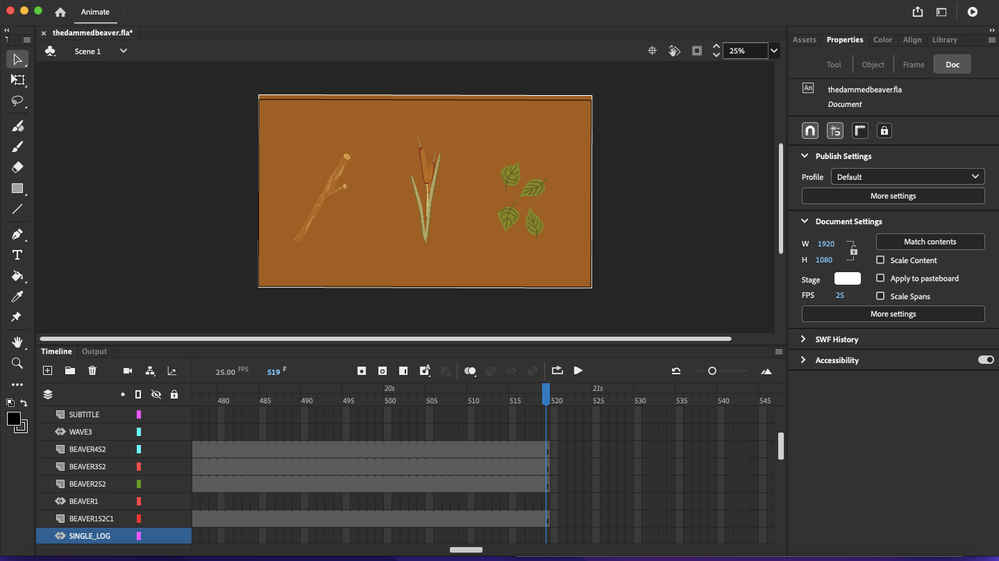Toggle onion skin in timeline
Screen dimensions: 999x561
tap(470, 371)
